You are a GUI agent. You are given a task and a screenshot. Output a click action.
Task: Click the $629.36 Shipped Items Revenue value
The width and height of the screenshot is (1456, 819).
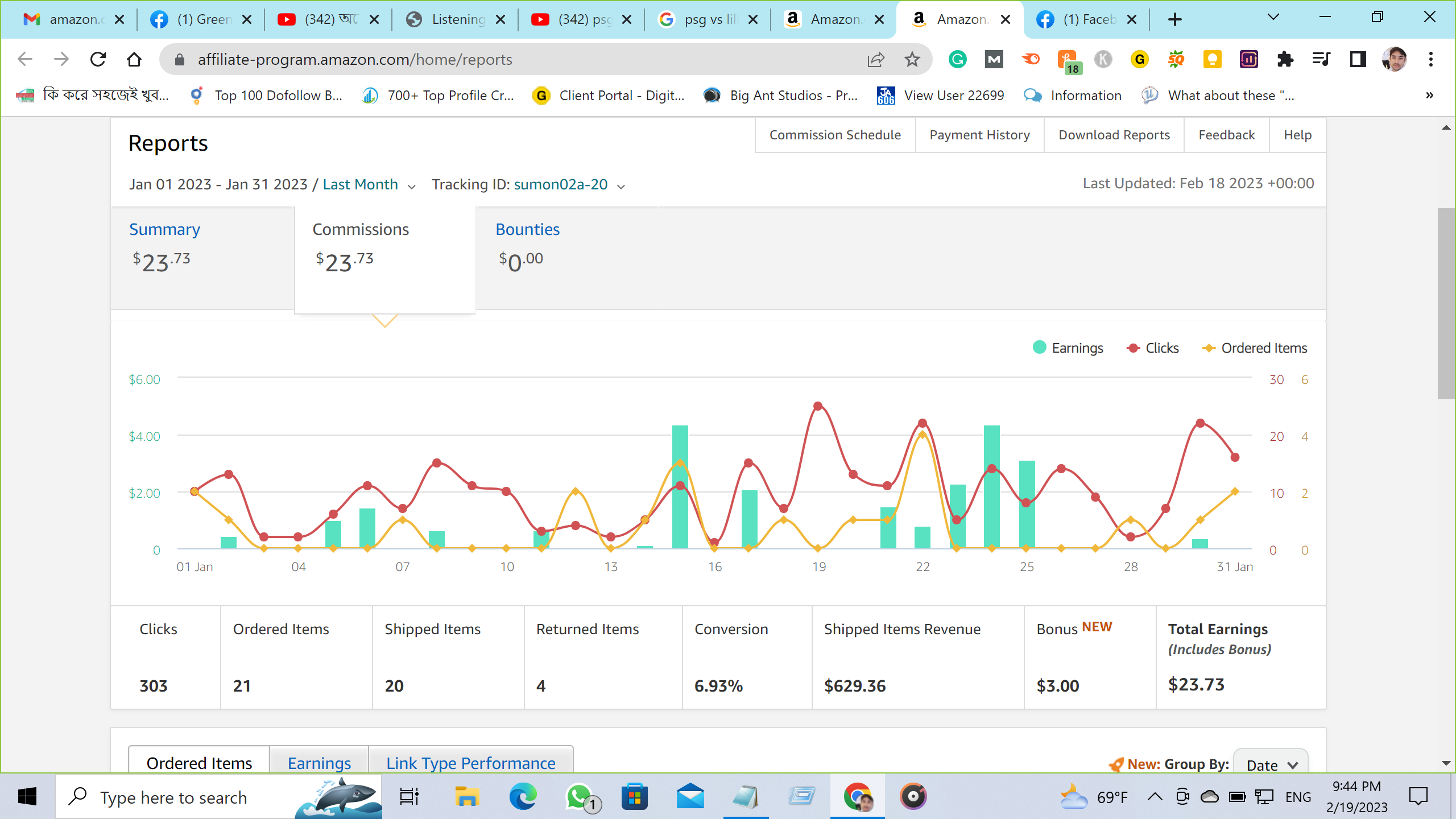point(855,686)
